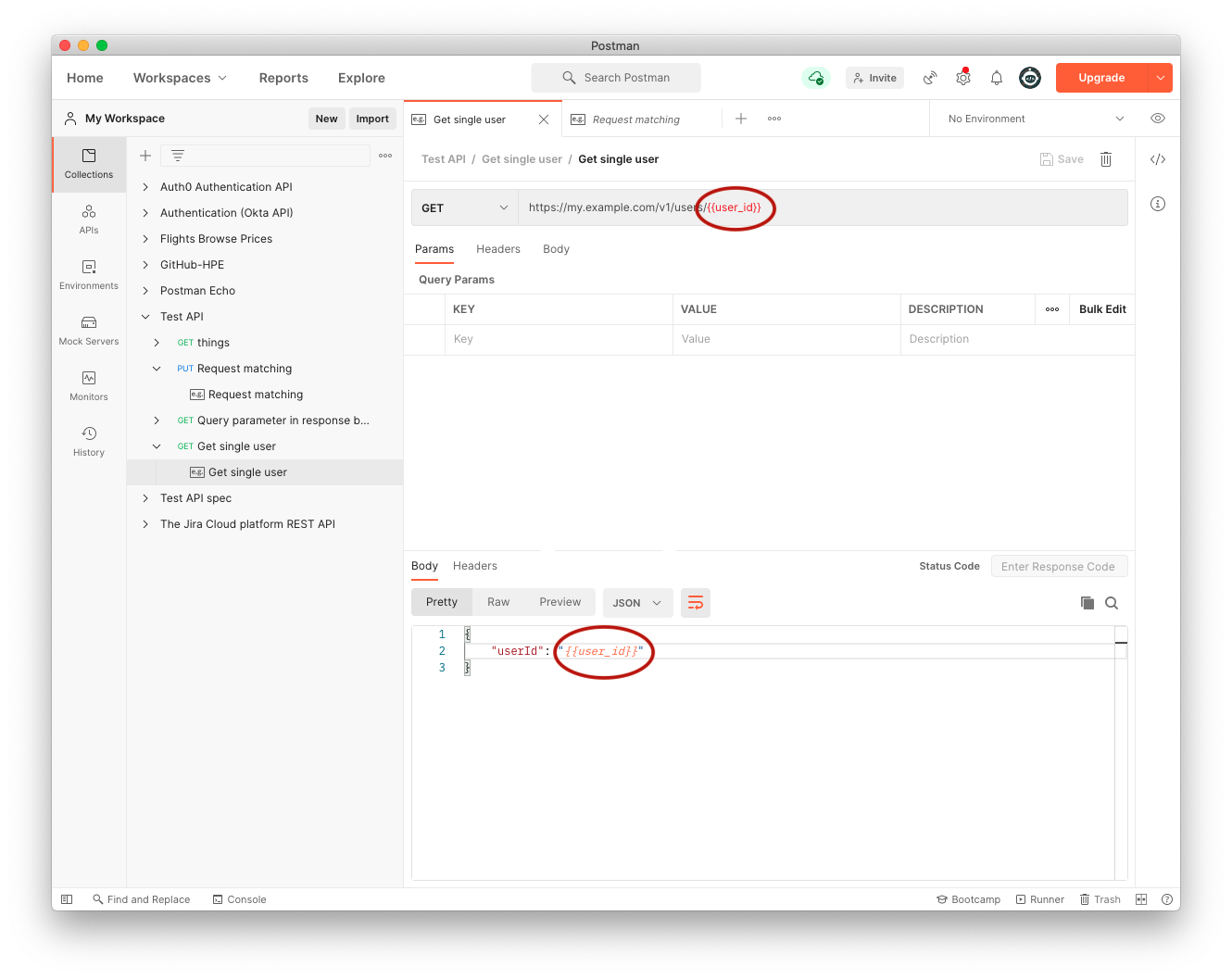Open the info panel icon

[1158, 204]
